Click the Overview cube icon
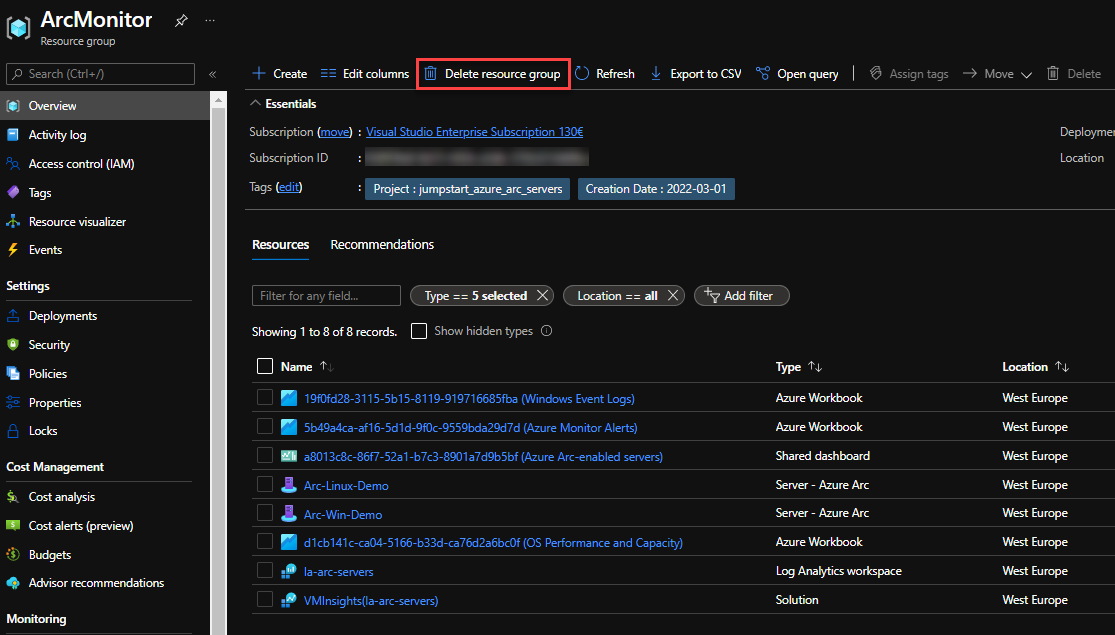The image size is (1115, 635). (x=13, y=106)
